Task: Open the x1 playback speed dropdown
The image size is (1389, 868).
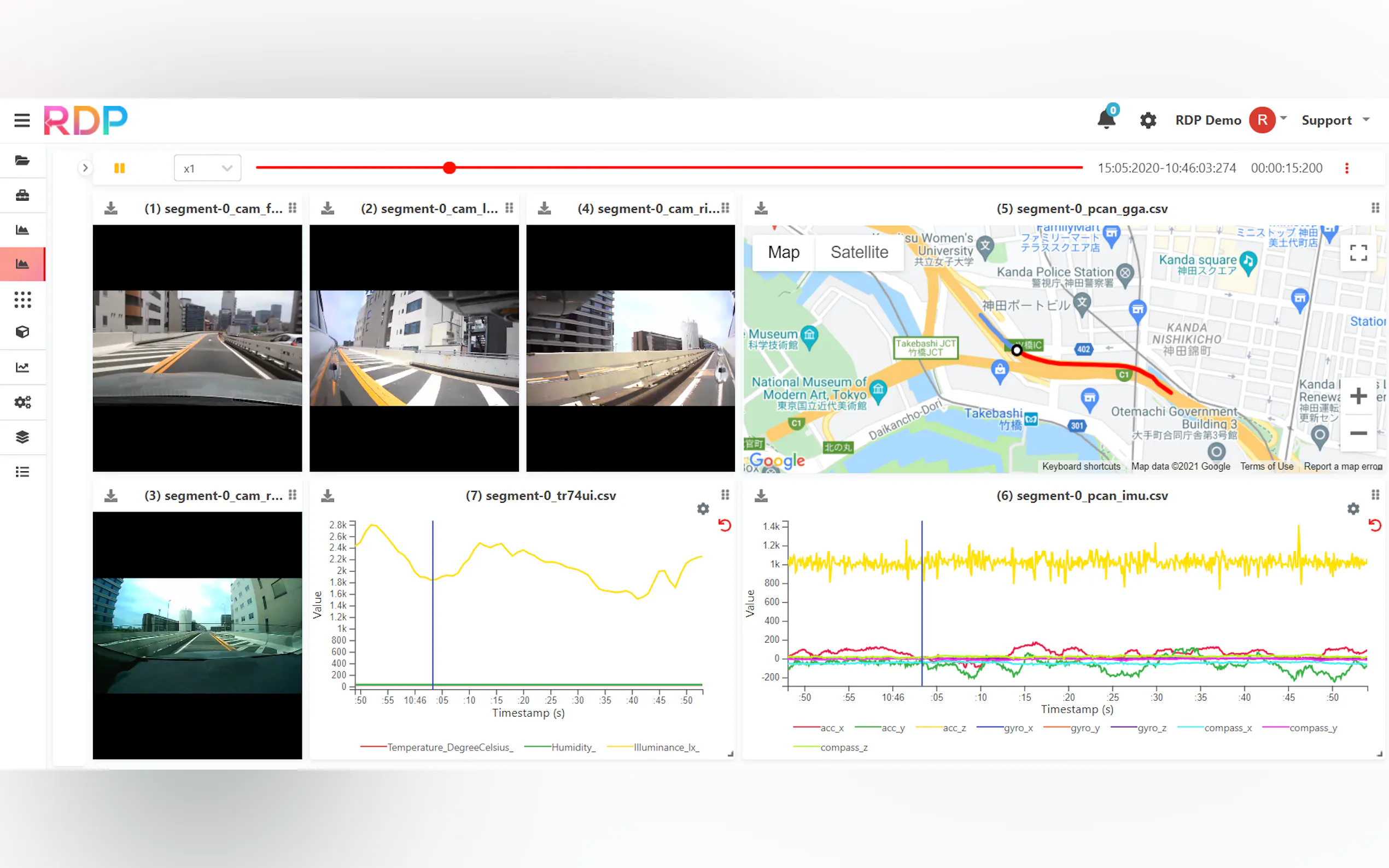Action: 207,168
